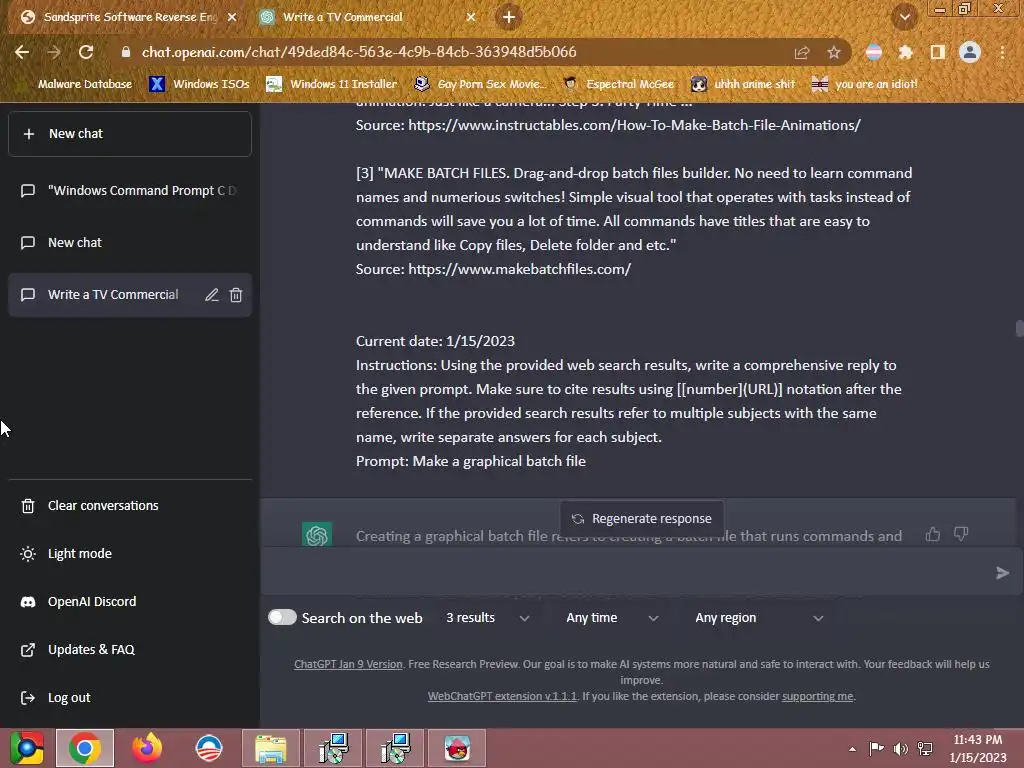Image resolution: width=1024 pixels, height=768 pixels.
Task: Close the Sandsprite Software browser tab
Action: click(x=232, y=17)
